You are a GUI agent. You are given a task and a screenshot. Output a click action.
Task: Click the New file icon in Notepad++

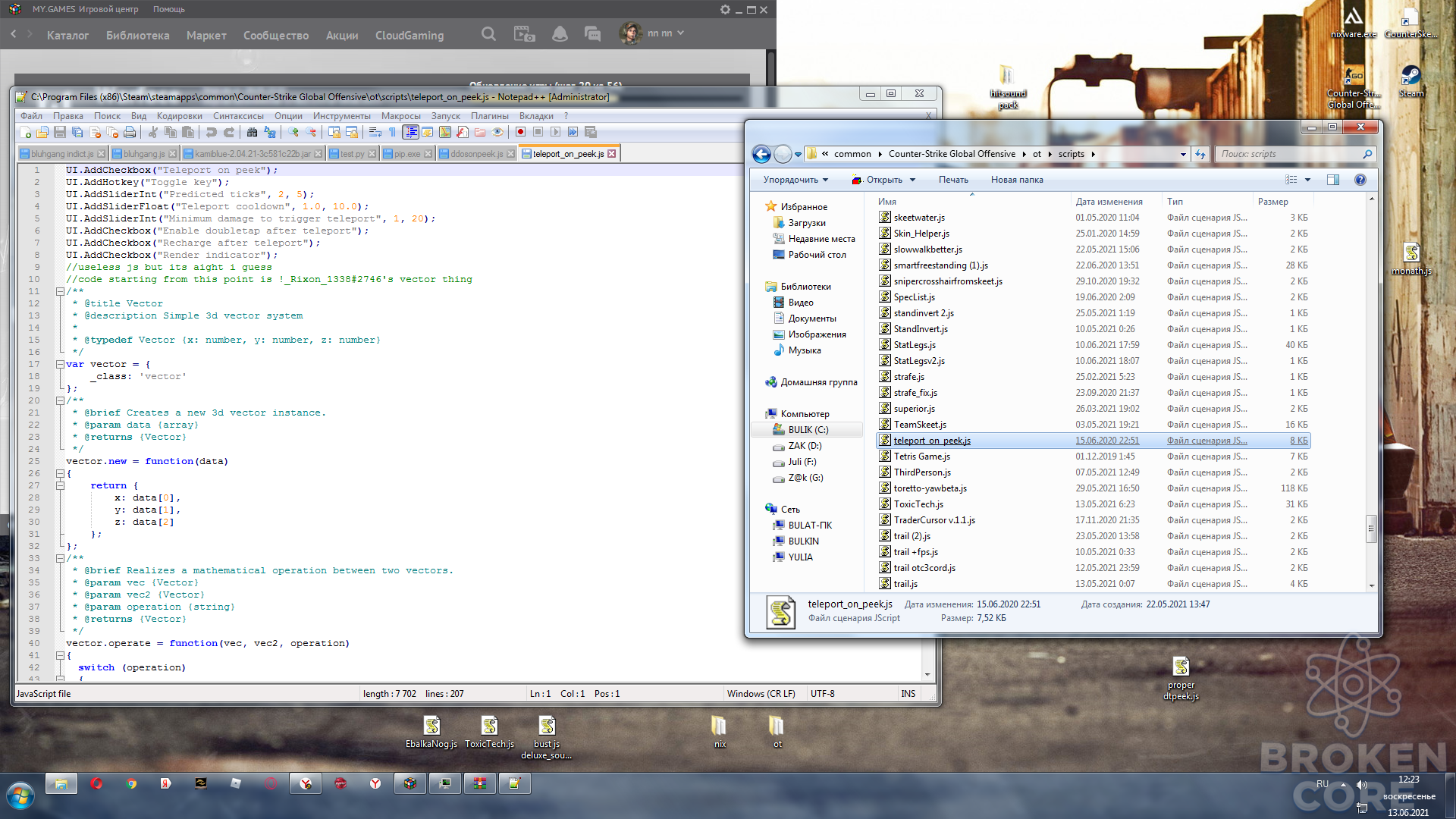(x=25, y=132)
